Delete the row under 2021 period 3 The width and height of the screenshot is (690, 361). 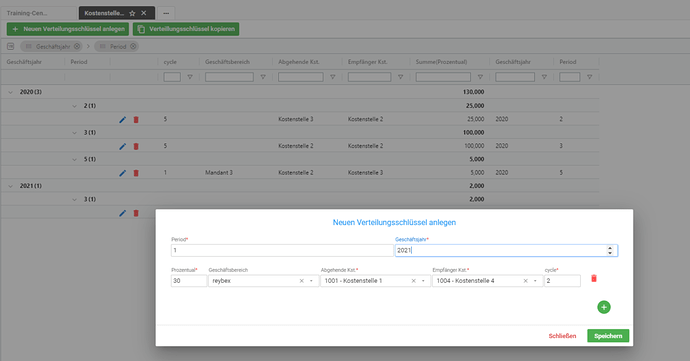coord(136,213)
